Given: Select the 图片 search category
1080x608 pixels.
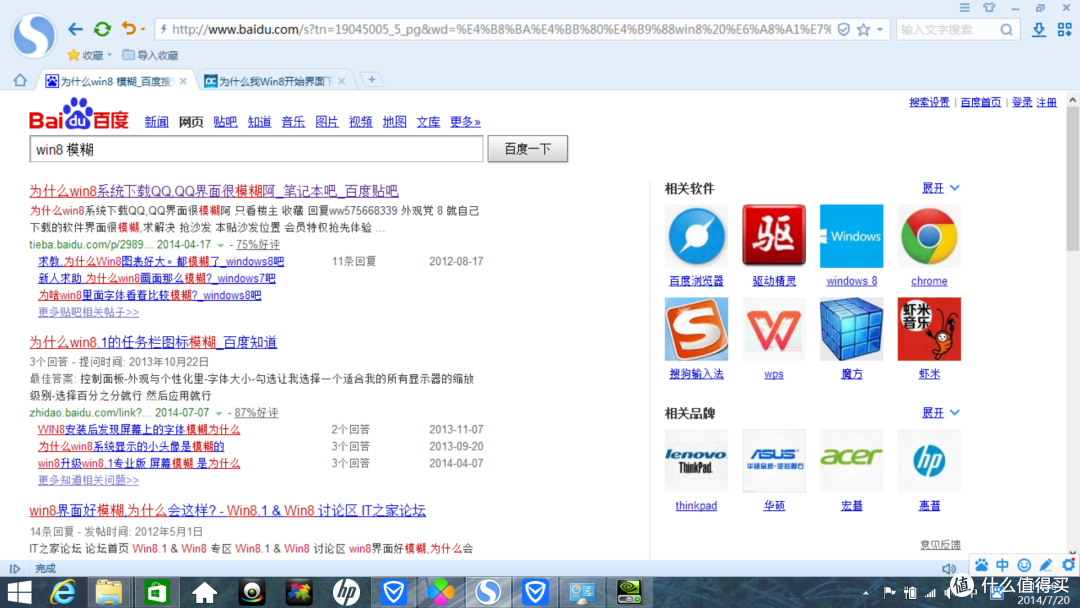Looking at the screenshot, I should [326, 122].
